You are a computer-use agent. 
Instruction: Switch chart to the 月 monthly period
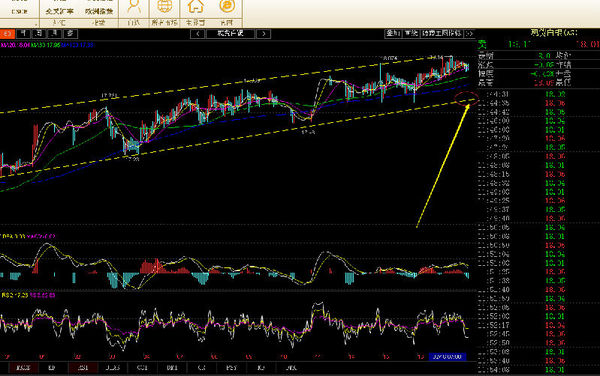tap(55, 34)
